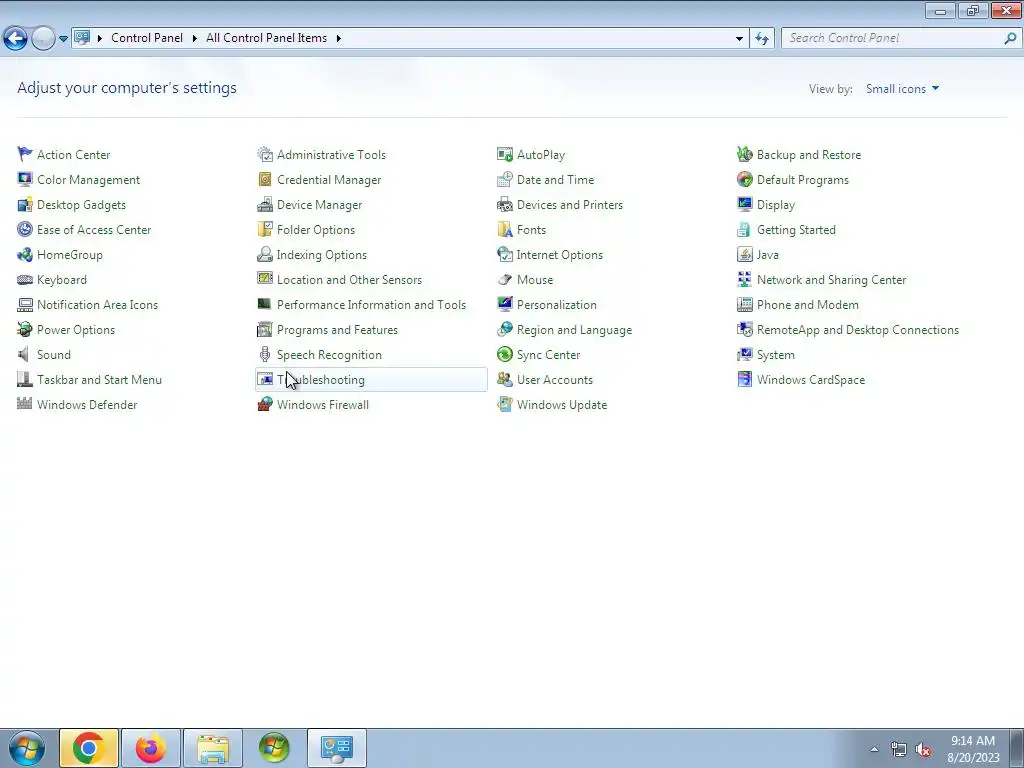Screen dimensions: 1024x768
Task: Open RemoteApp and Desktop Connections link
Action: click(857, 330)
